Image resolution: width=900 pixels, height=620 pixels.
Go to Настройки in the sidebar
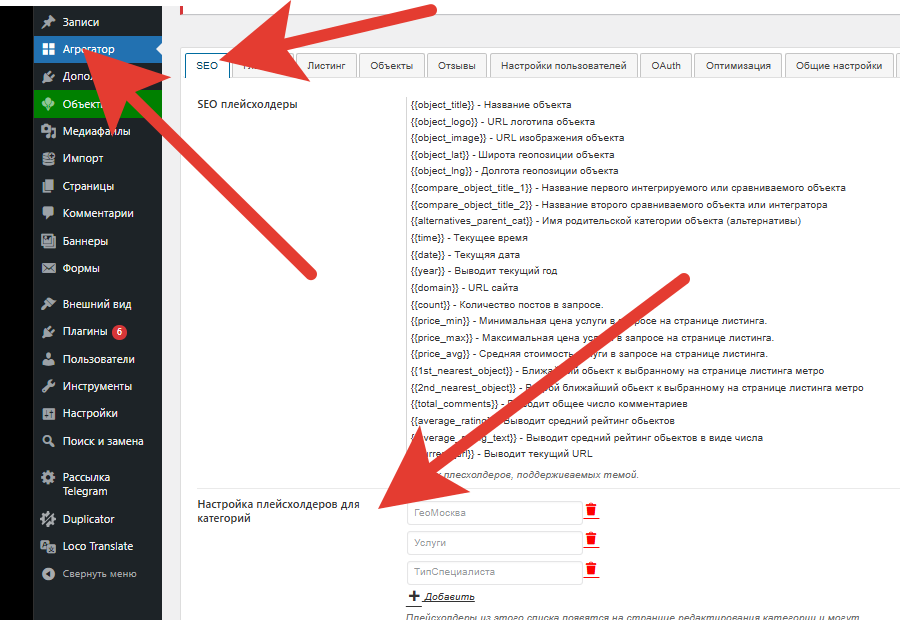pyautogui.click(x=90, y=413)
